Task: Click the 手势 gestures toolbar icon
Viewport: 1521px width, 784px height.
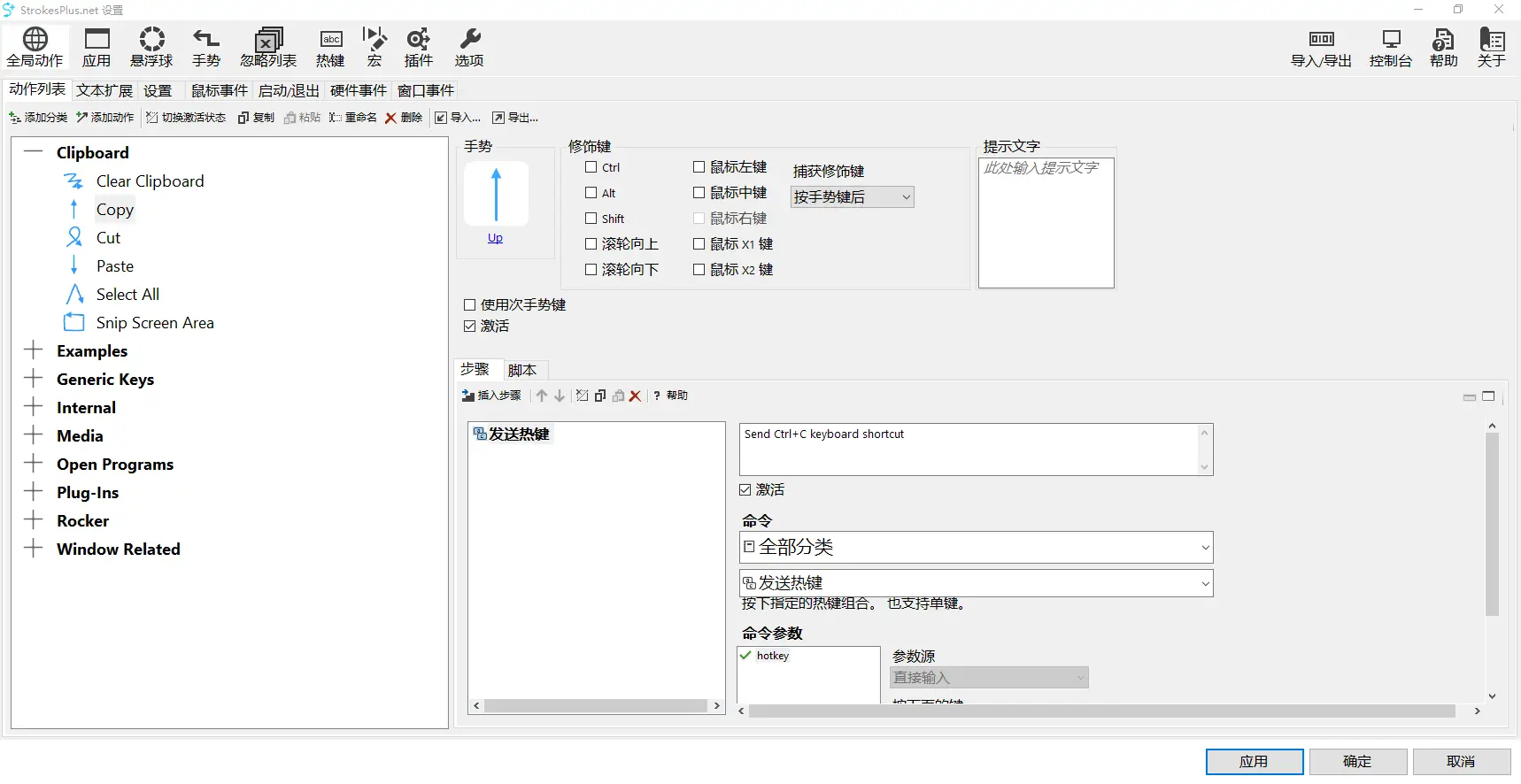Action: click(x=206, y=47)
